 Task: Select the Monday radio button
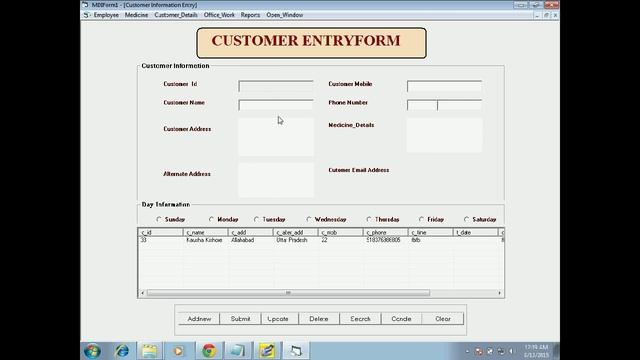[211, 219]
